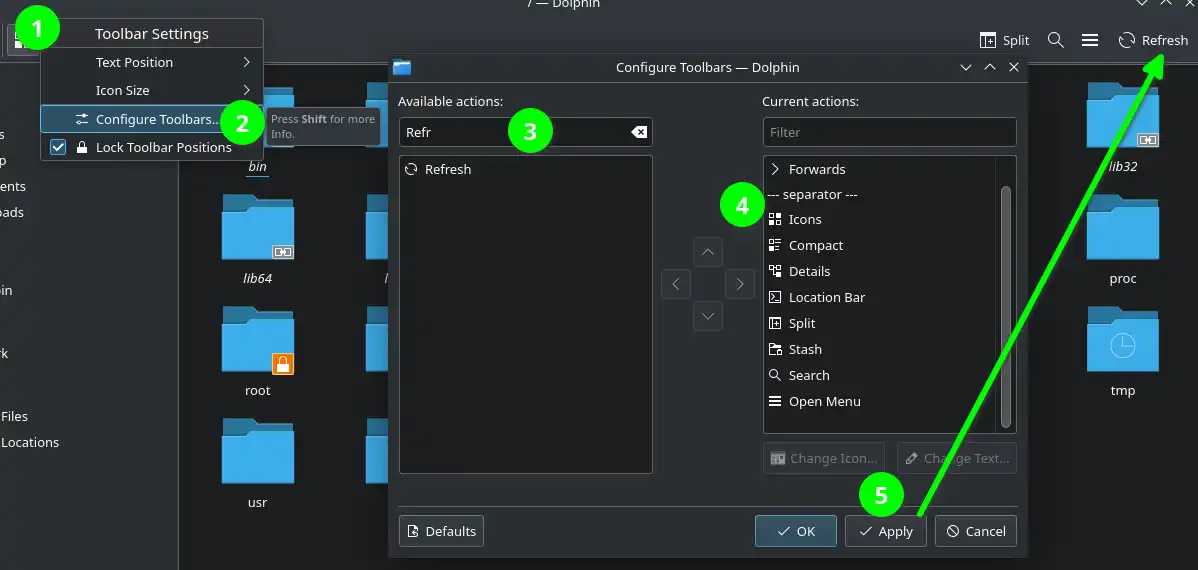The width and height of the screenshot is (1198, 570).
Task: Select Stash action in Current actions
Action: coord(879,350)
